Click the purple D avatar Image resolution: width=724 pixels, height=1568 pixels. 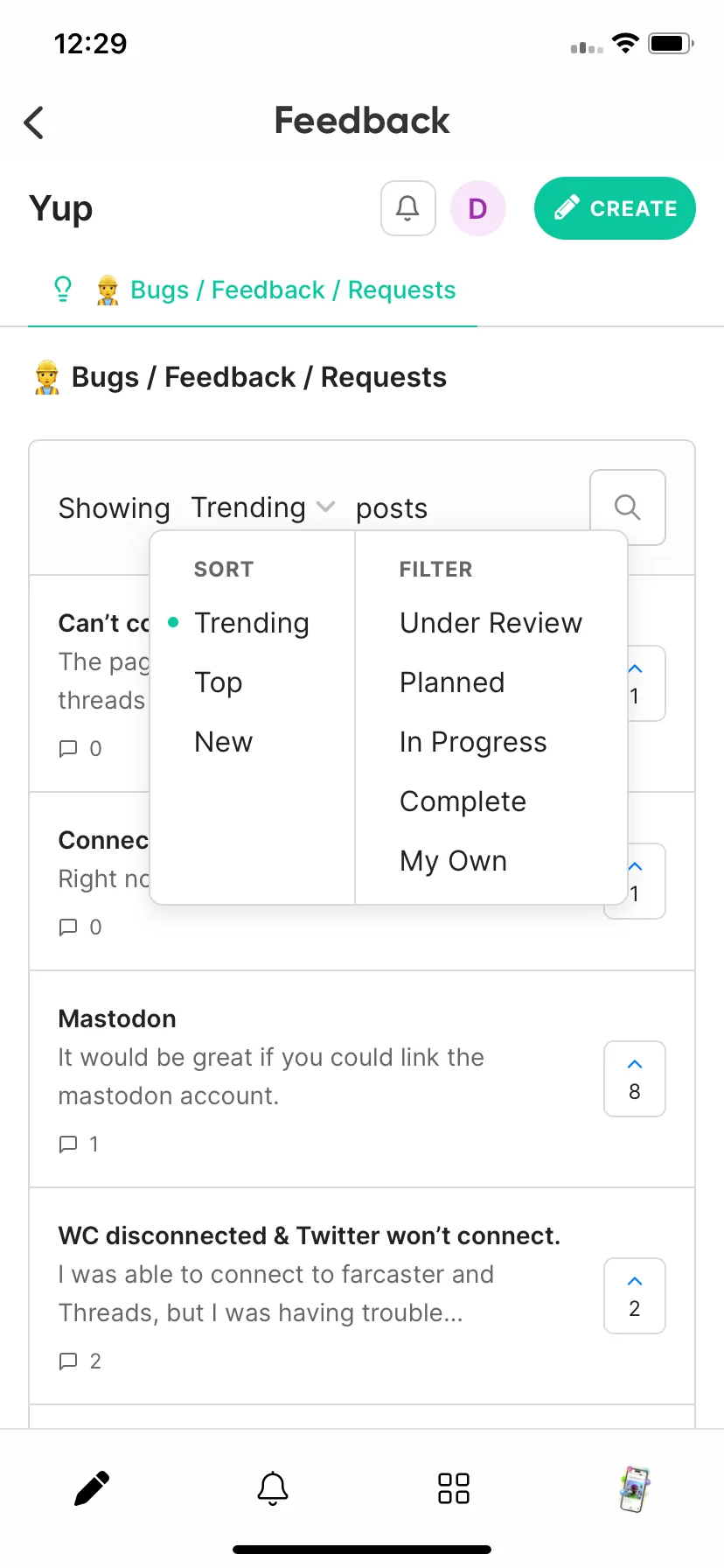pyautogui.click(x=478, y=208)
